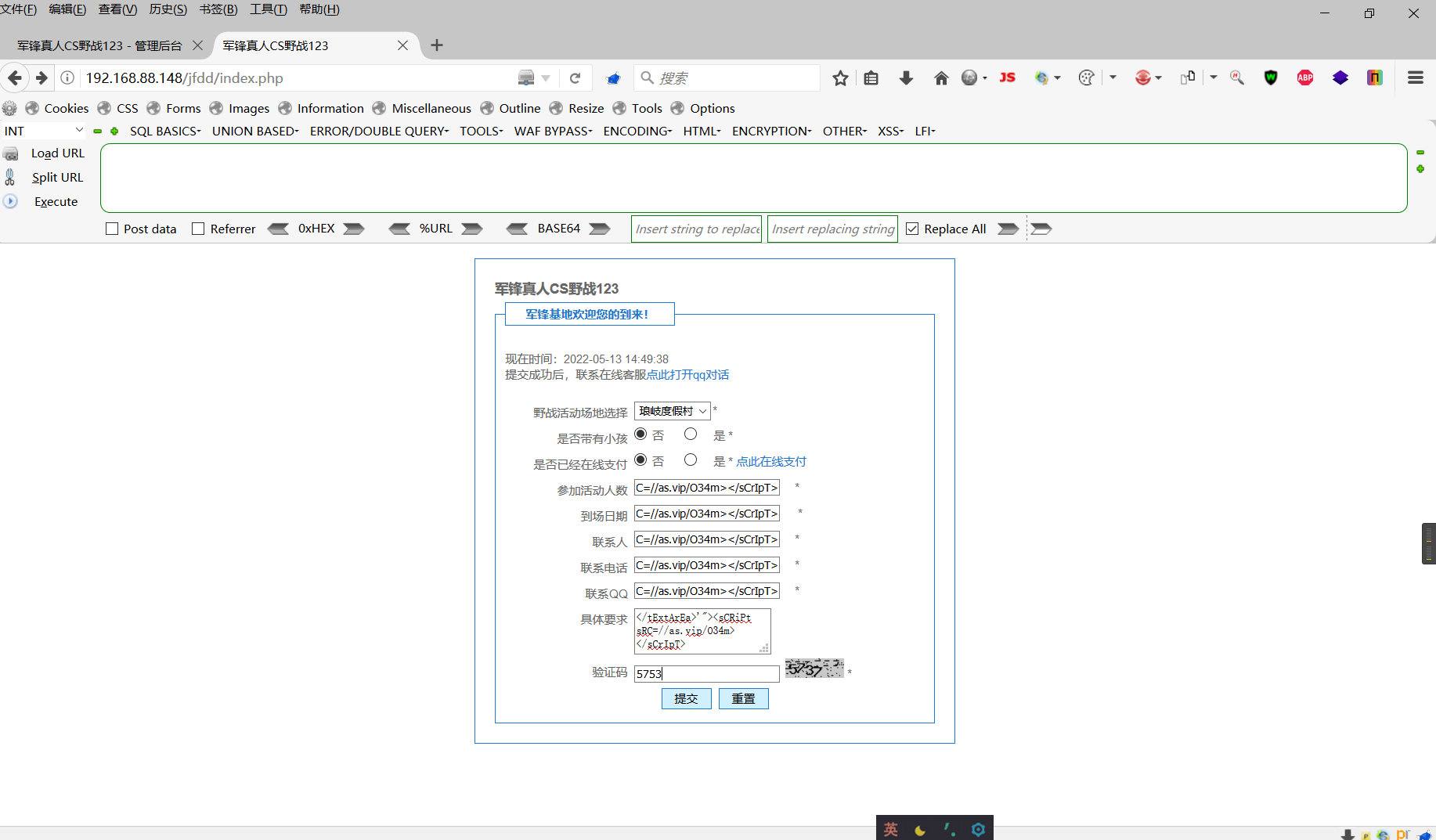The image size is (1436, 840).
Task: Expand the XSS menu
Action: click(x=890, y=132)
